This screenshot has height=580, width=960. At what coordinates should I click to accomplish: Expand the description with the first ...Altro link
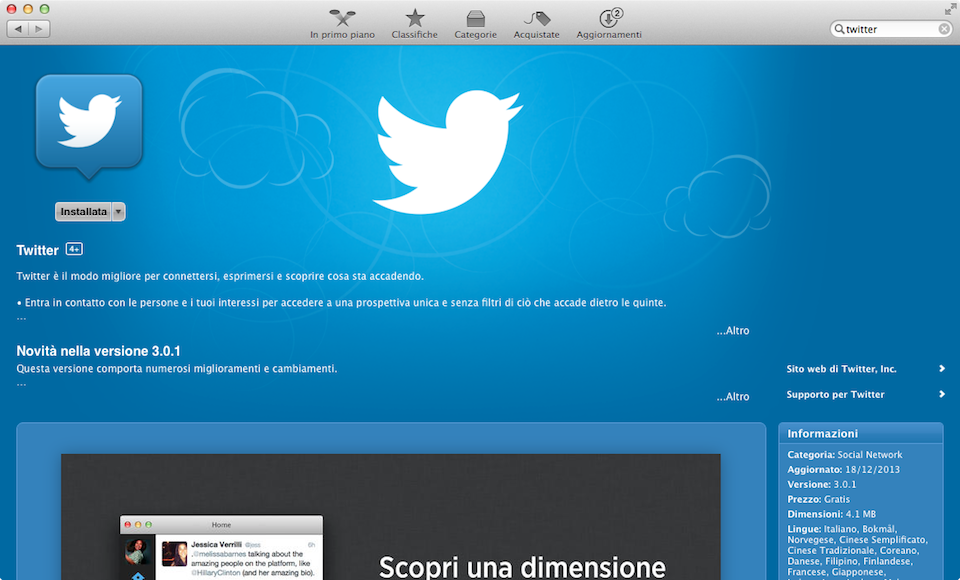coord(733,331)
